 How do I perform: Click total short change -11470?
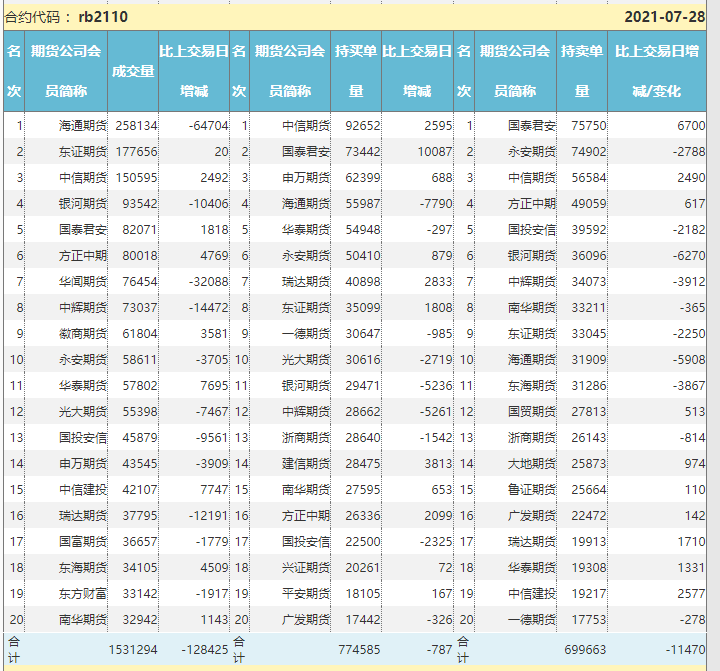[x=686, y=649]
